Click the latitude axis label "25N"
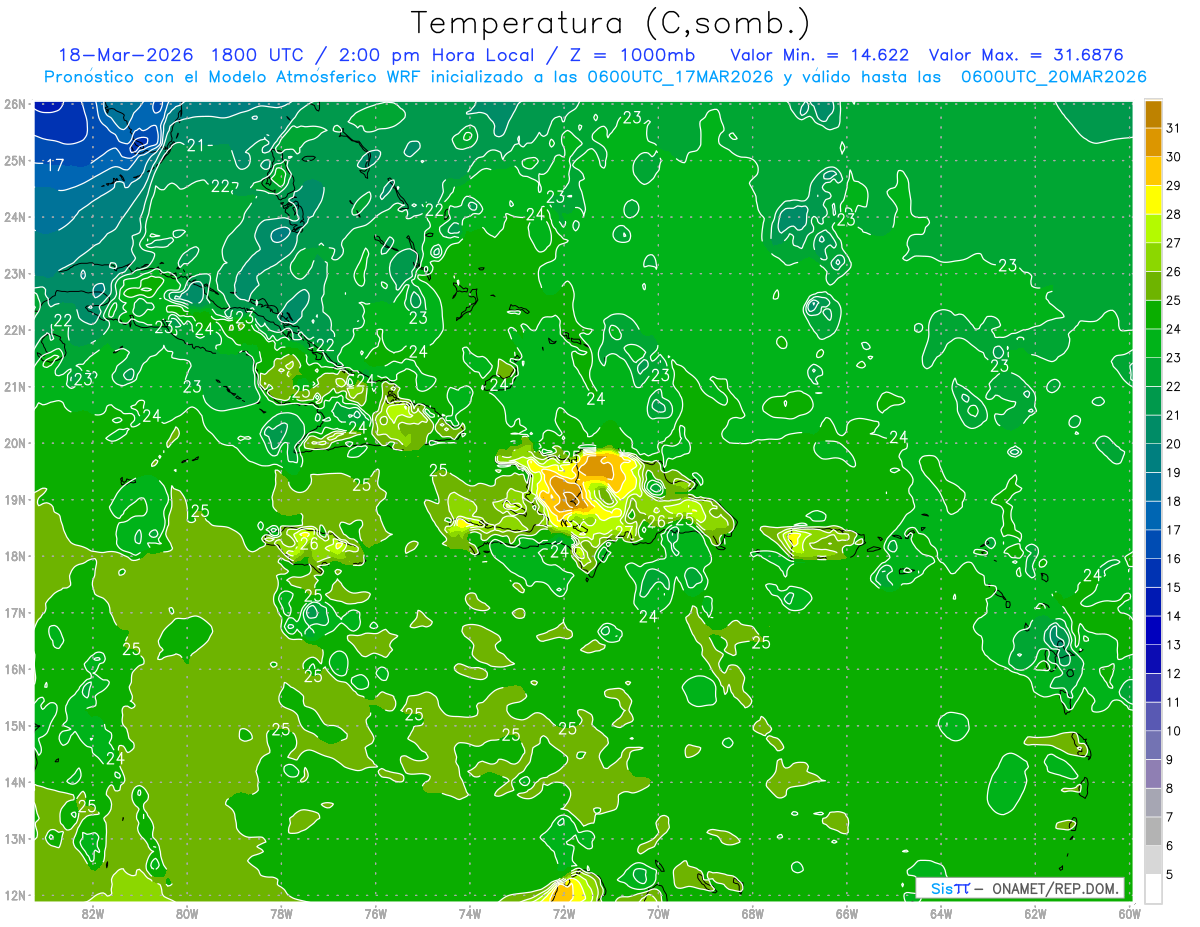1200x927 pixels. coord(15,160)
